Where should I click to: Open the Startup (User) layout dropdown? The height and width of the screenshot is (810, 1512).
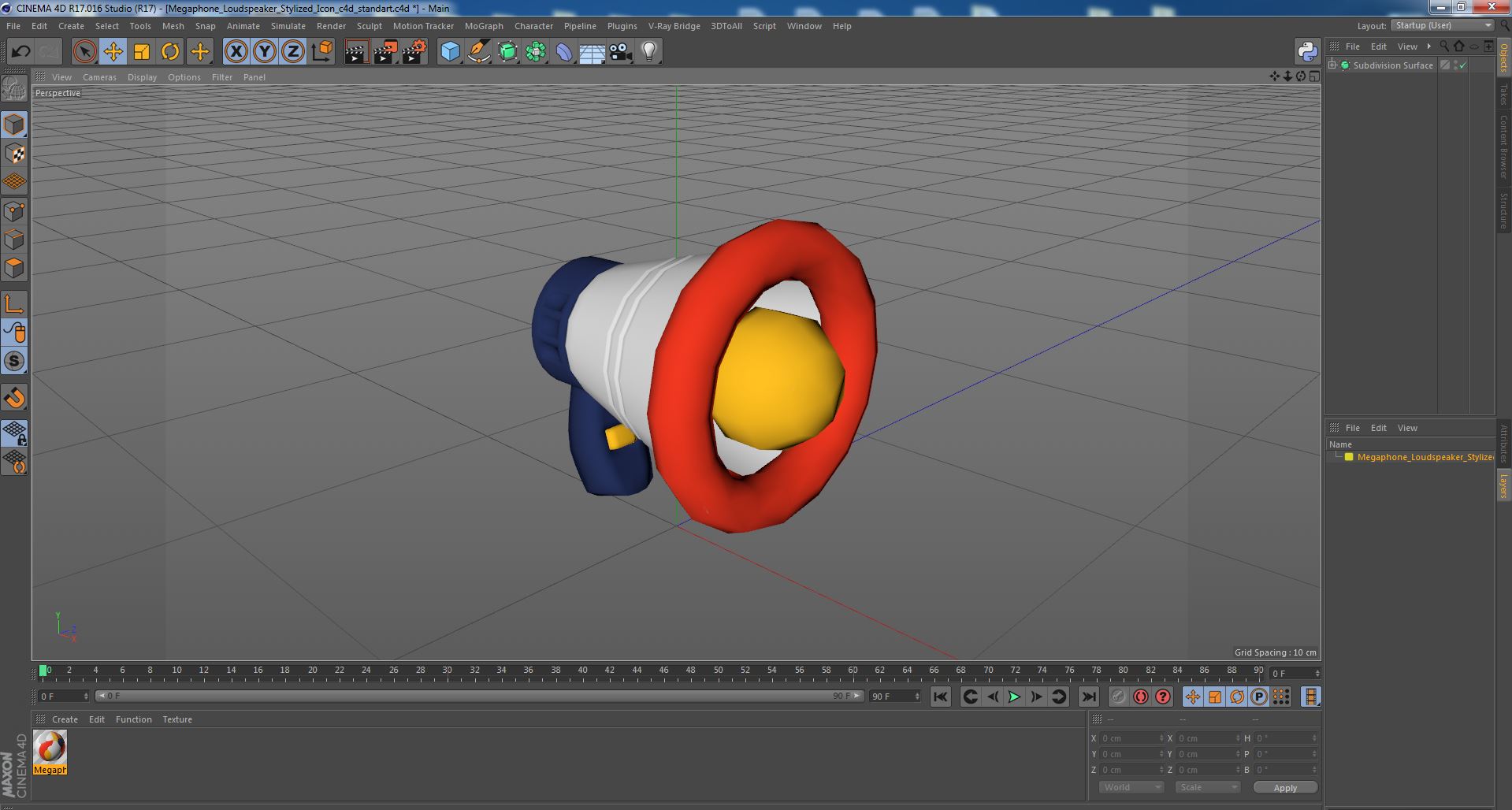tap(1443, 25)
